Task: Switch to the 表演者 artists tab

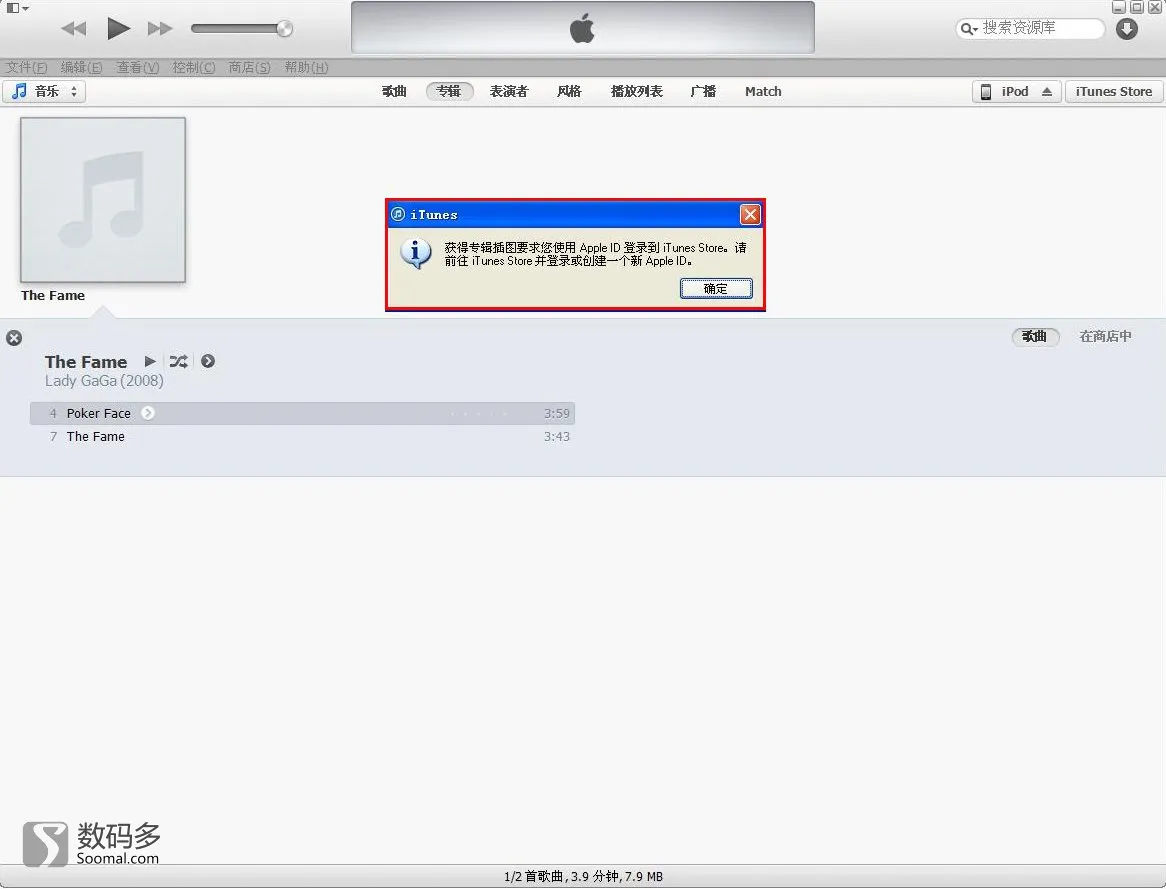Action: coord(509,92)
